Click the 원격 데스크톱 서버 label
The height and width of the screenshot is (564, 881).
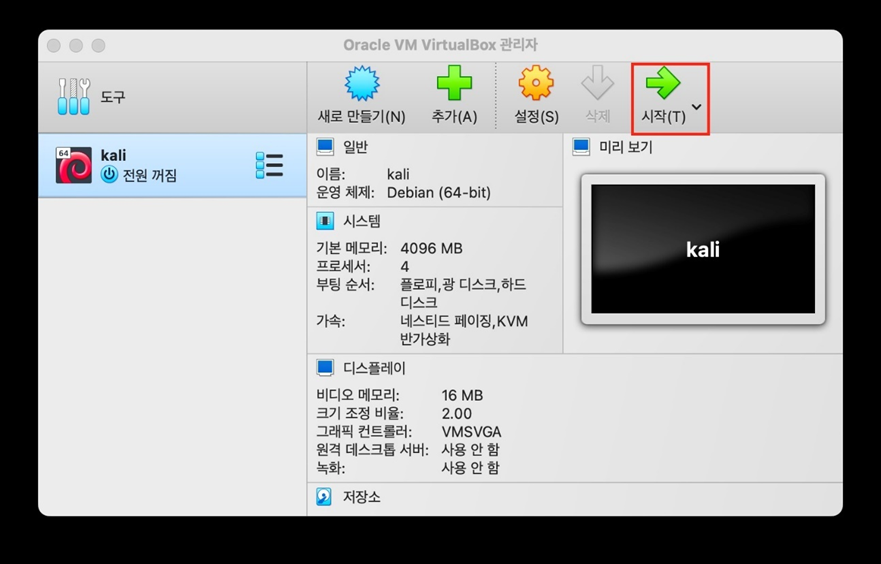(372, 449)
